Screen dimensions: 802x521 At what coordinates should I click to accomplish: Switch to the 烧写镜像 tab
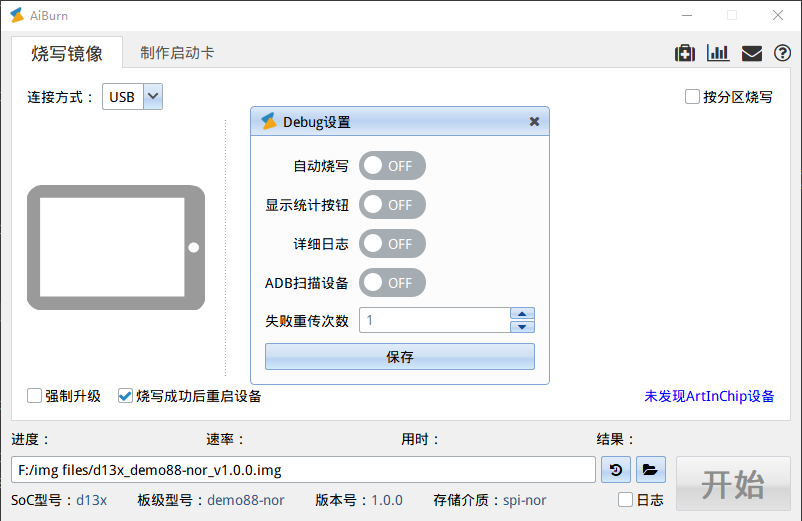click(67, 53)
